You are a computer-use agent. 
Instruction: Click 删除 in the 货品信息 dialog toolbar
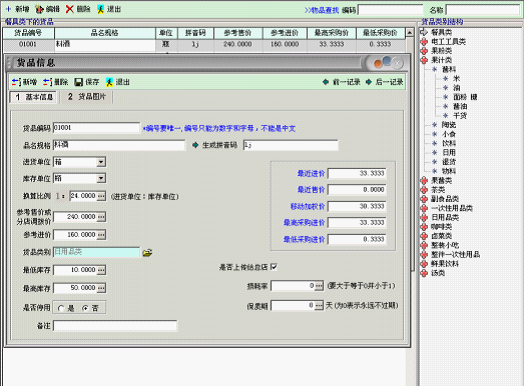click(x=55, y=82)
